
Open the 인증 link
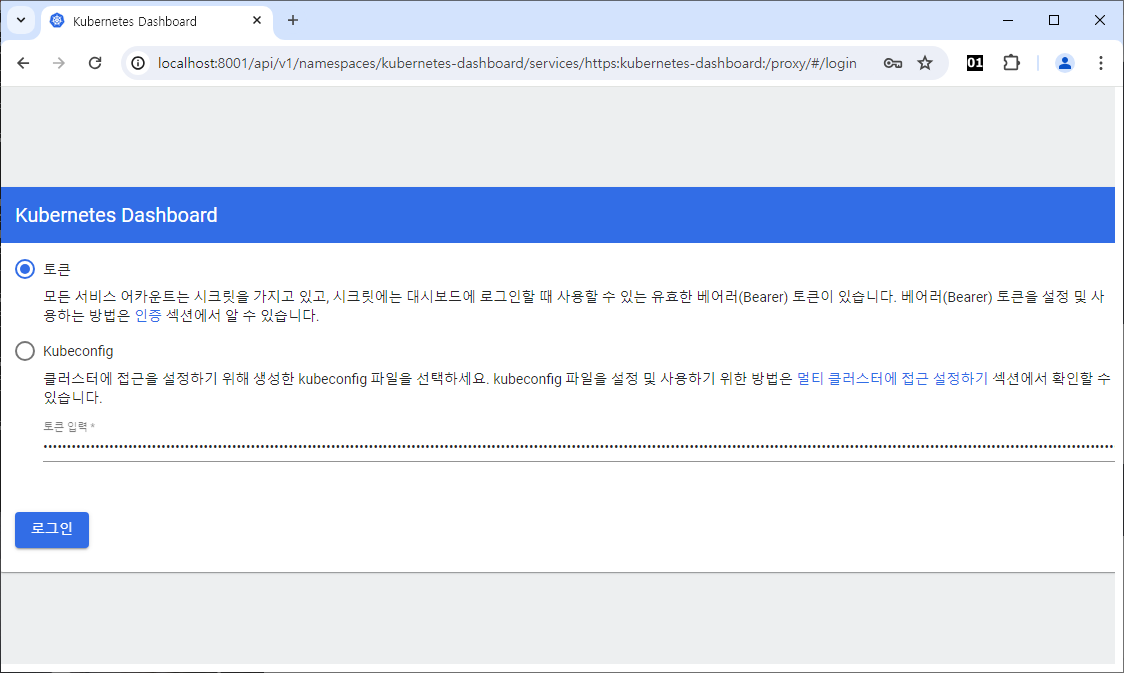tap(148, 315)
